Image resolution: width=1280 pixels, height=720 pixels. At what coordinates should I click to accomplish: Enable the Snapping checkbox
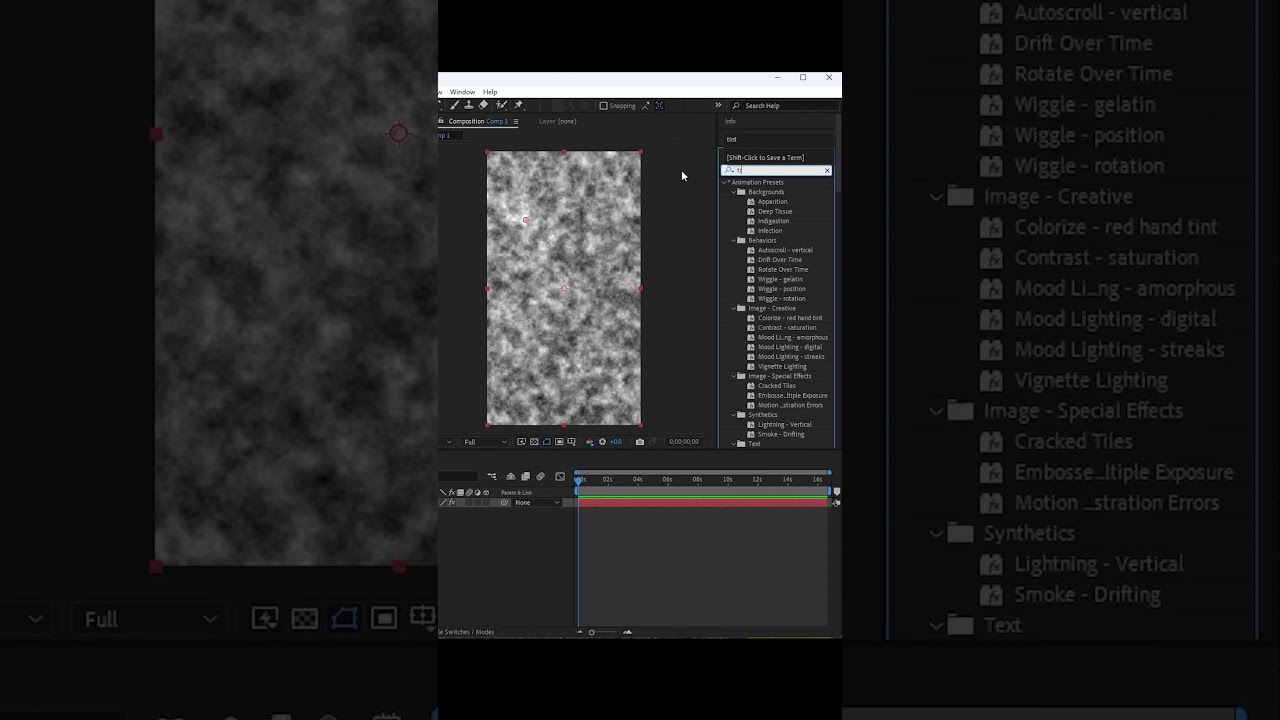click(x=603, y=106)
